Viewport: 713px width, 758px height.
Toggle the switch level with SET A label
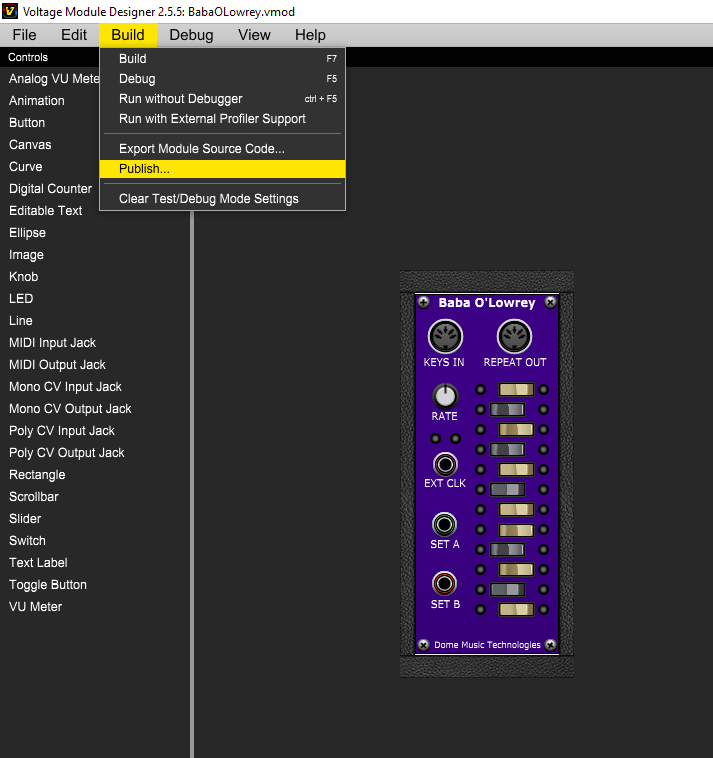[x=507, y=549]
